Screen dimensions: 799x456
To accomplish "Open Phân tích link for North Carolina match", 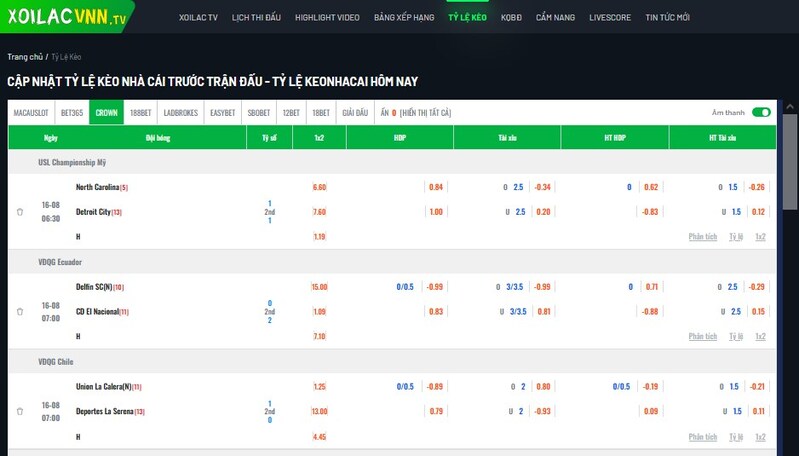I will (x=703, y=236).
